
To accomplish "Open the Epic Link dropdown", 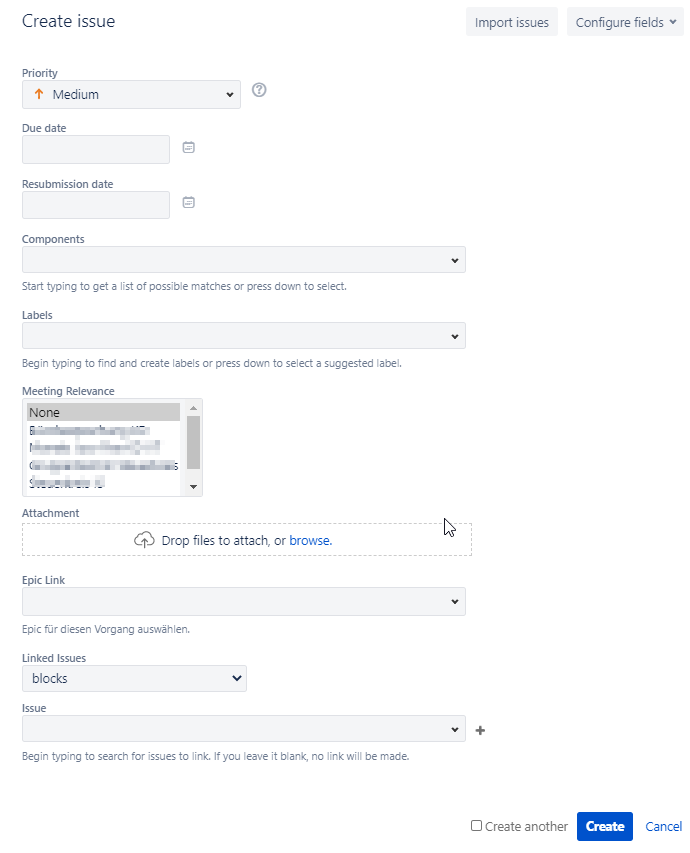I will pyautogui.click(x=244, y=602).
